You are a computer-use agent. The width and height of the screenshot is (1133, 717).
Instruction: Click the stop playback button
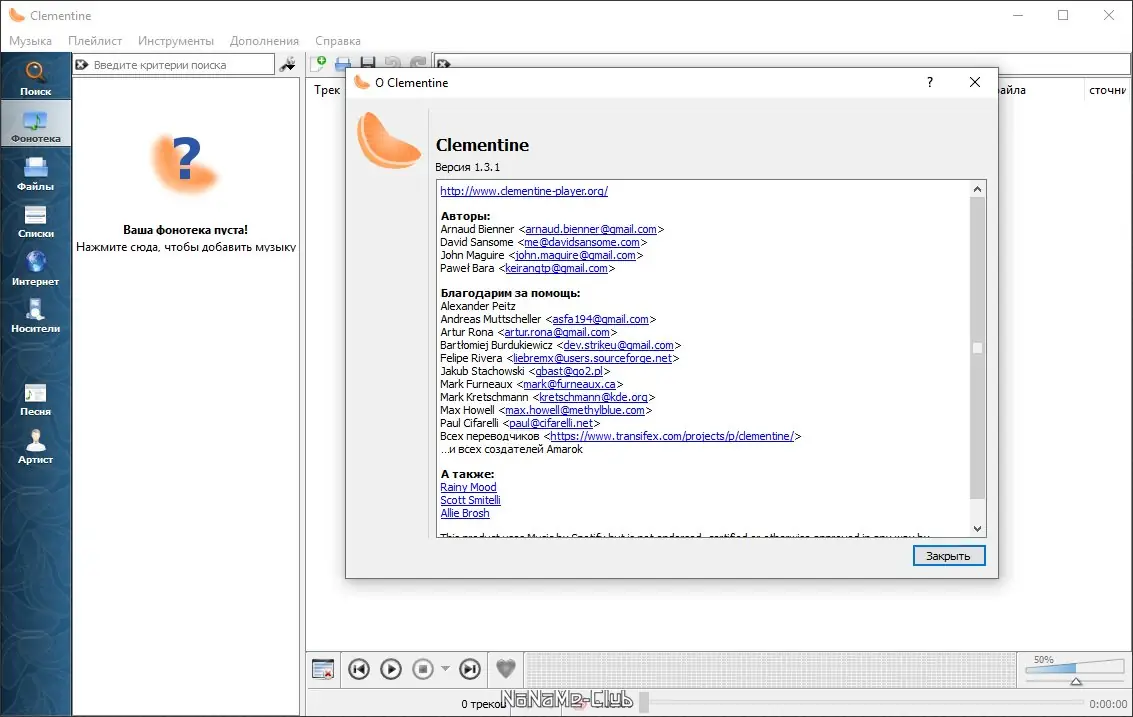click(423, 669)
